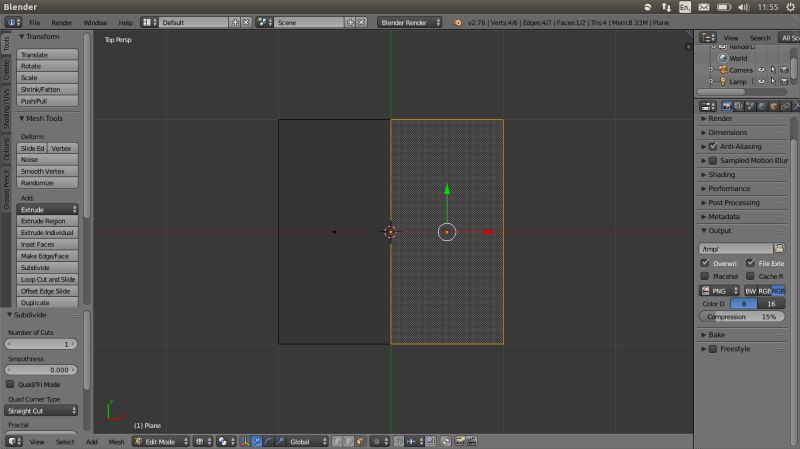Screen dimensions: 800x449
Task: Select the scale manipulator icon
Action: [280, 441]
